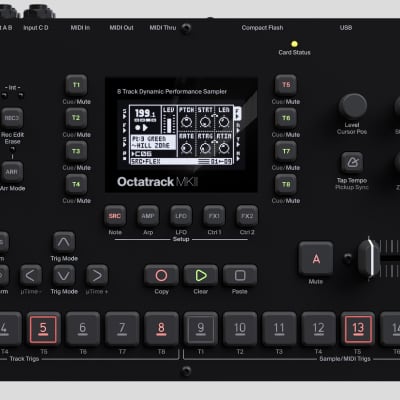This screenshot has height=400, width=400.
Task: Click the RATE dial on screen
Action: (x=186, y=148)
